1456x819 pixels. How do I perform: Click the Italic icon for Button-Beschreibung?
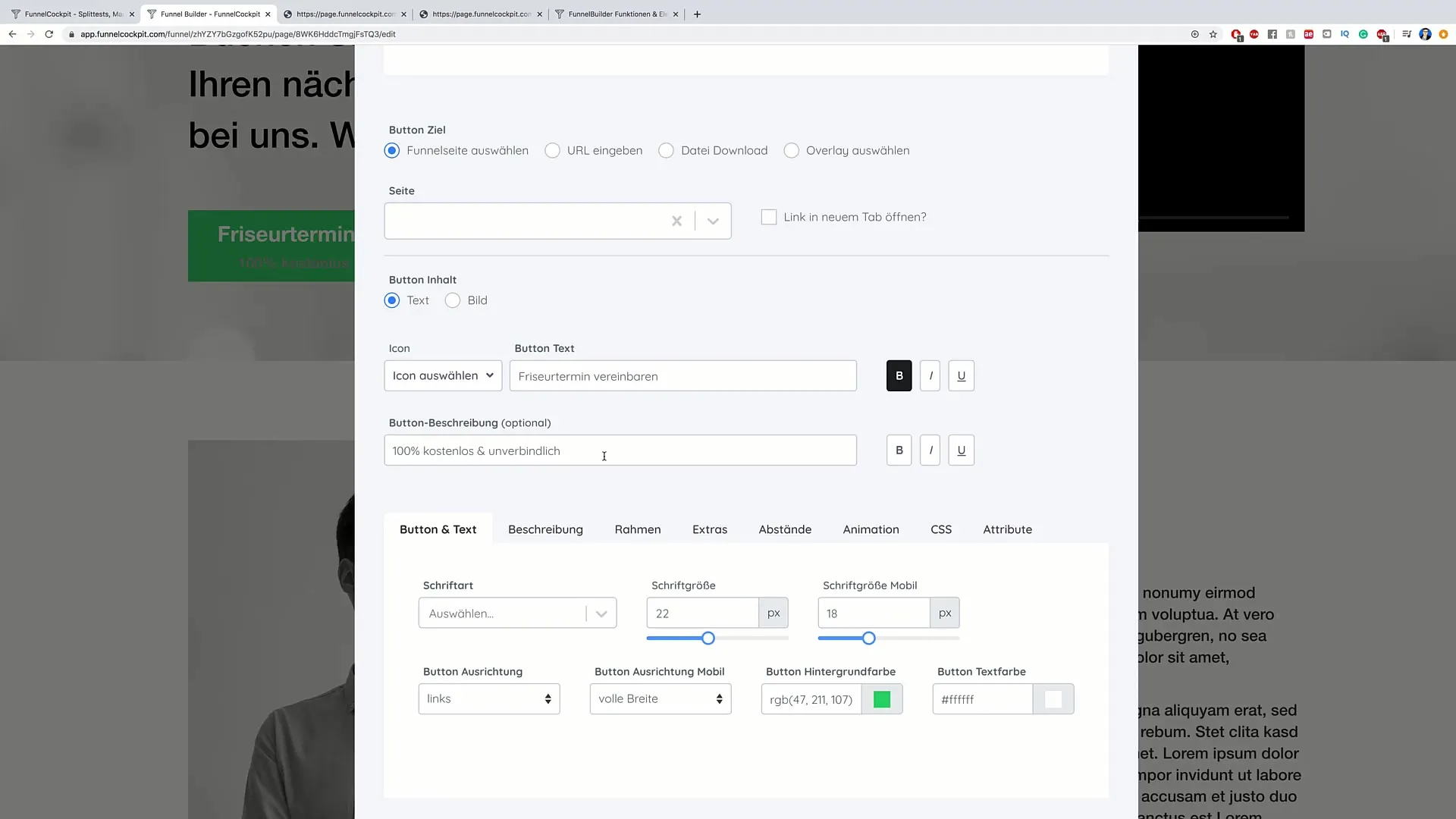click(x=931, y=450)
